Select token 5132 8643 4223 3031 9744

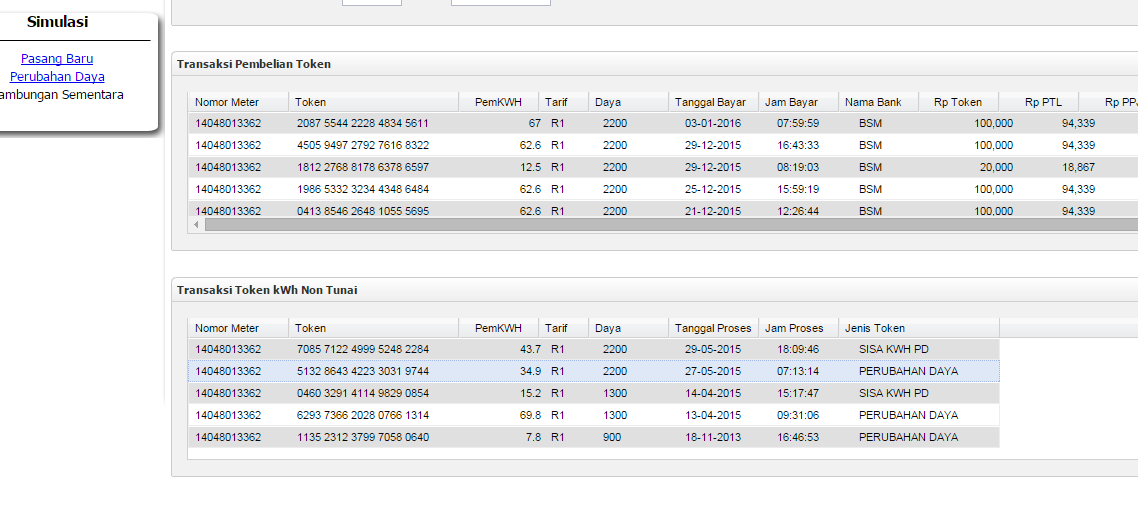coord(362,371)
